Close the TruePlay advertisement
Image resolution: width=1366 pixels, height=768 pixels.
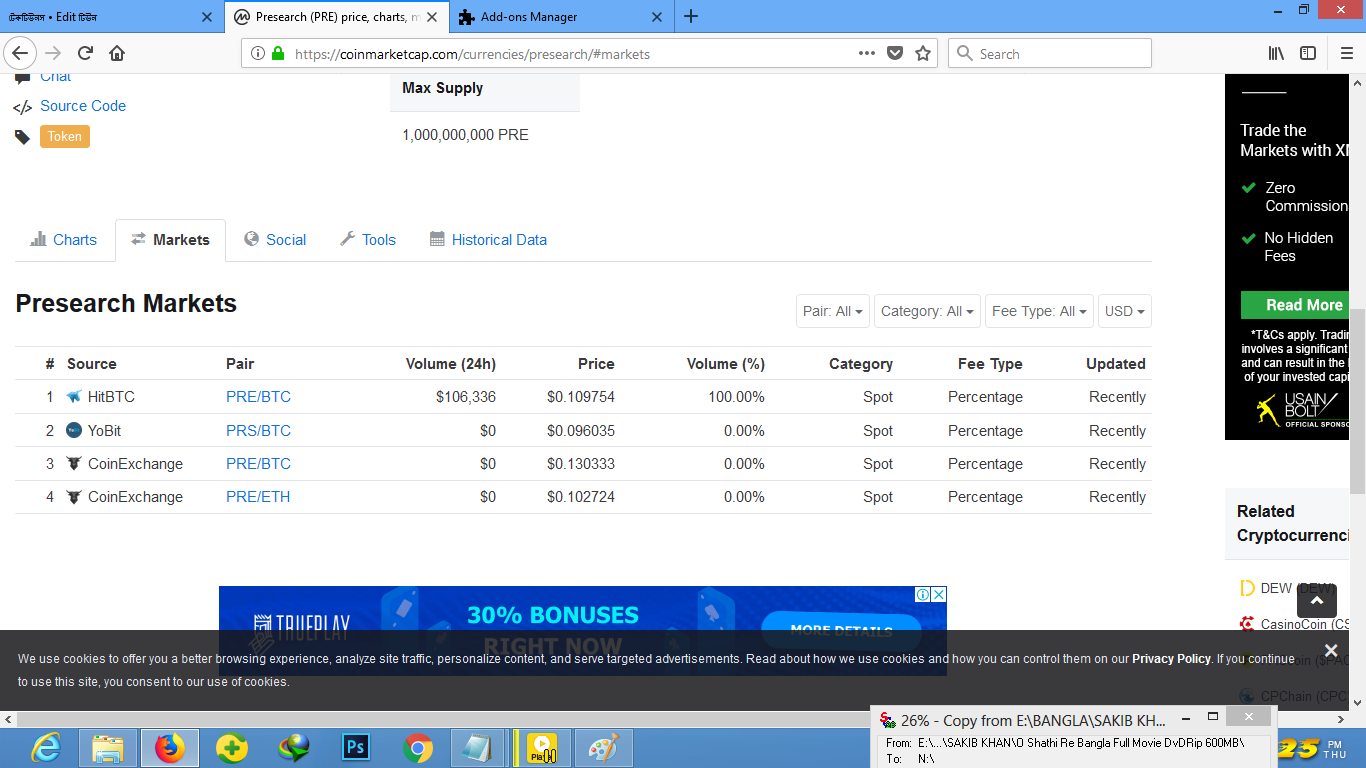(939, 594)
